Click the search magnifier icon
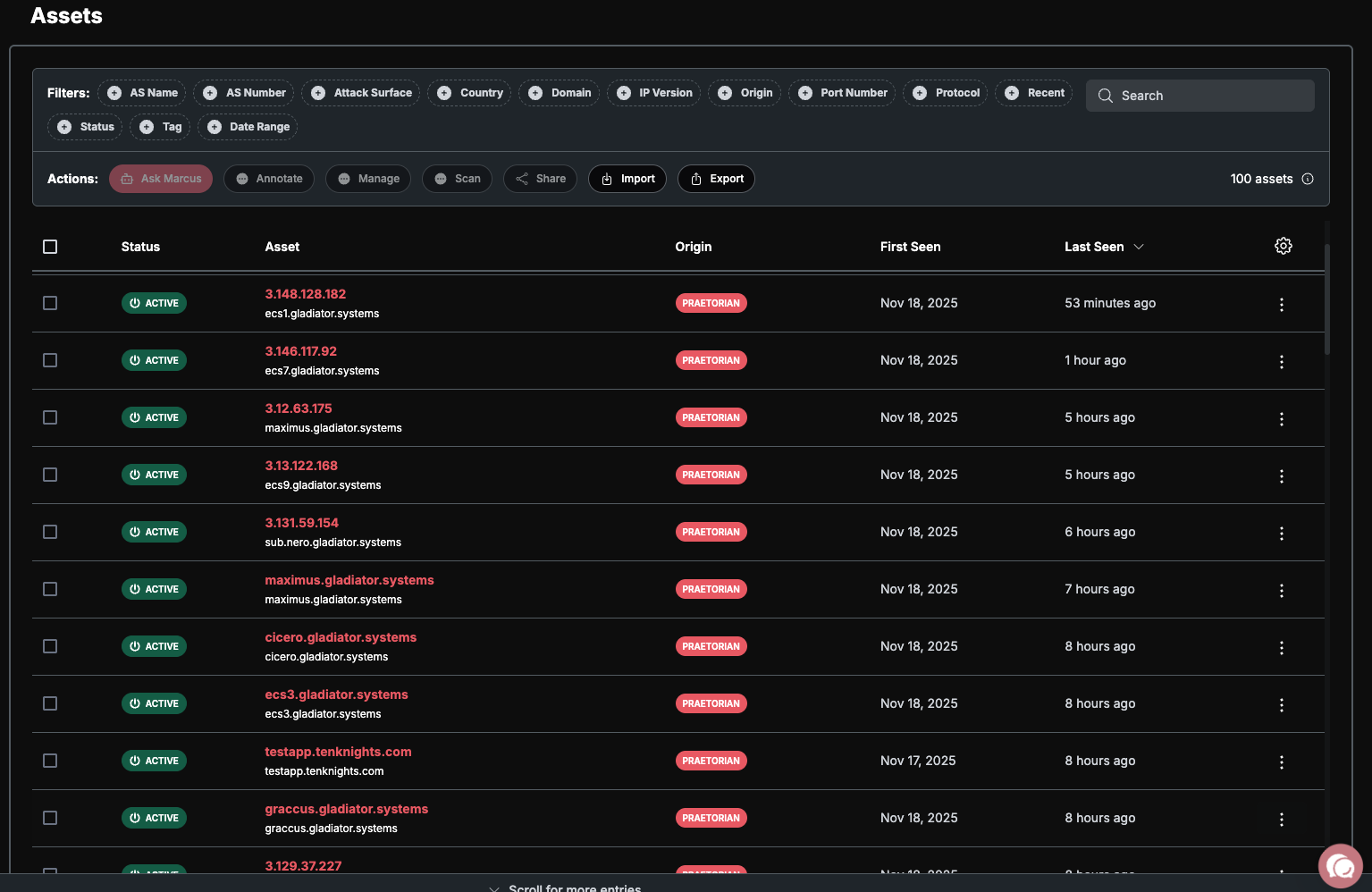This screenshot has height=892, width=1372. [x=1106, y=96]
